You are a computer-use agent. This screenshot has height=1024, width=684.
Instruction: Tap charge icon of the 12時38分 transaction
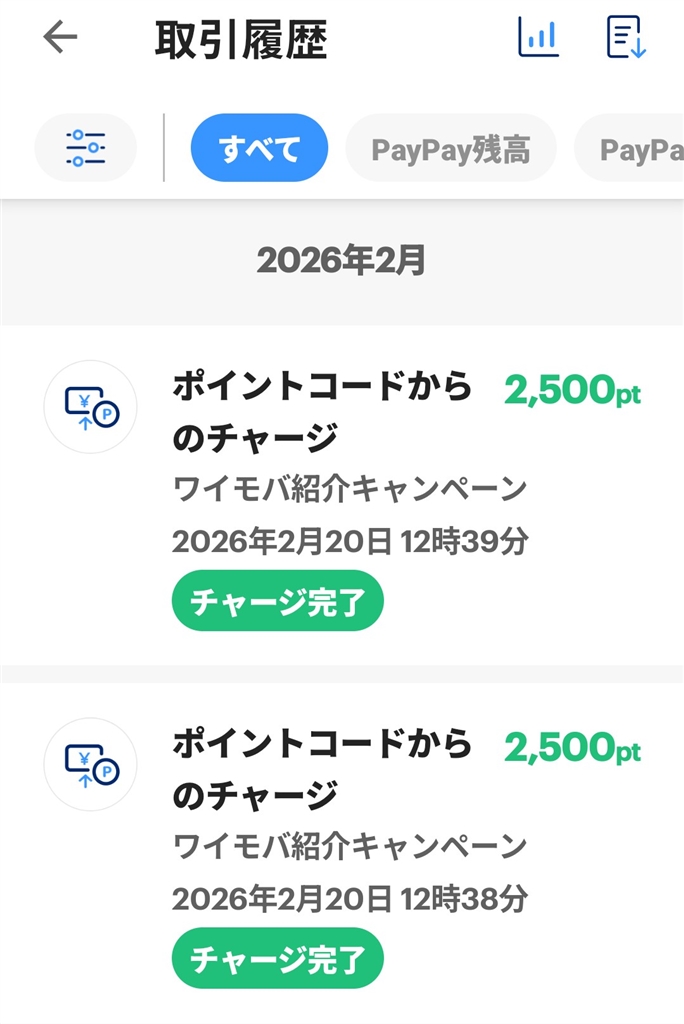pyautogui.click(x=90, y=764)
